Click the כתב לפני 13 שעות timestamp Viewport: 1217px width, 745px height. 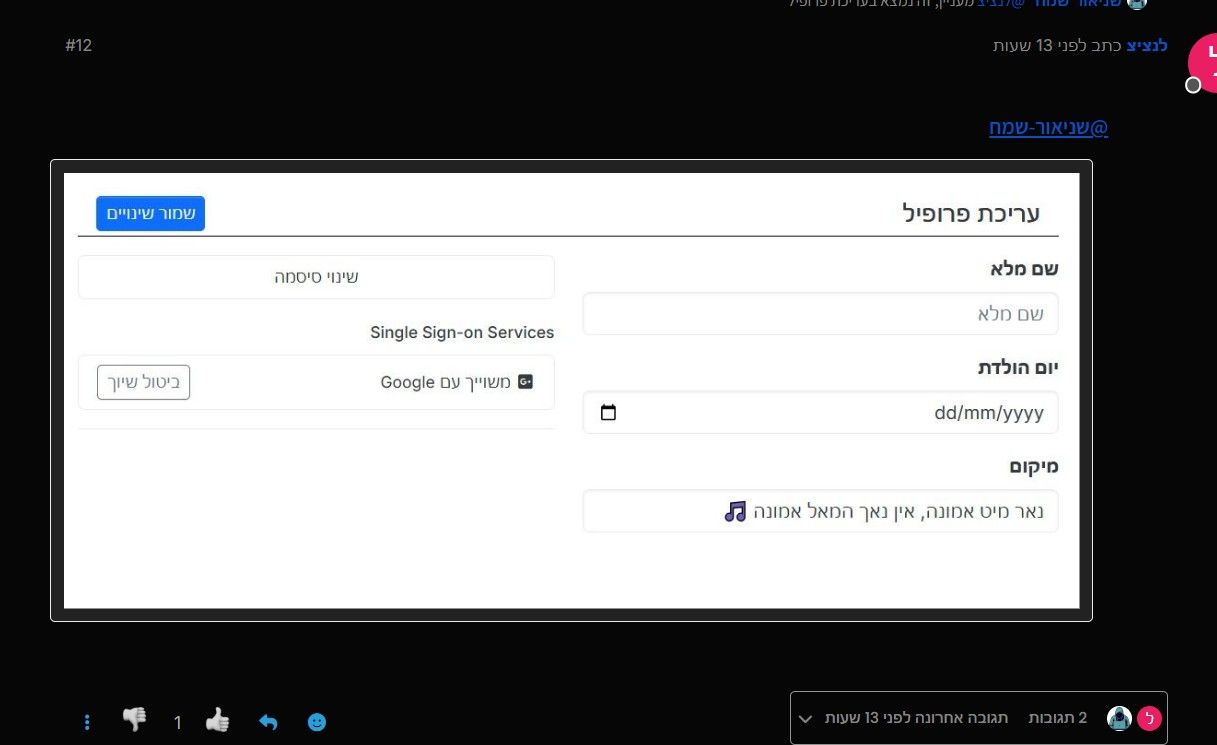click(x=1056, y=46)
